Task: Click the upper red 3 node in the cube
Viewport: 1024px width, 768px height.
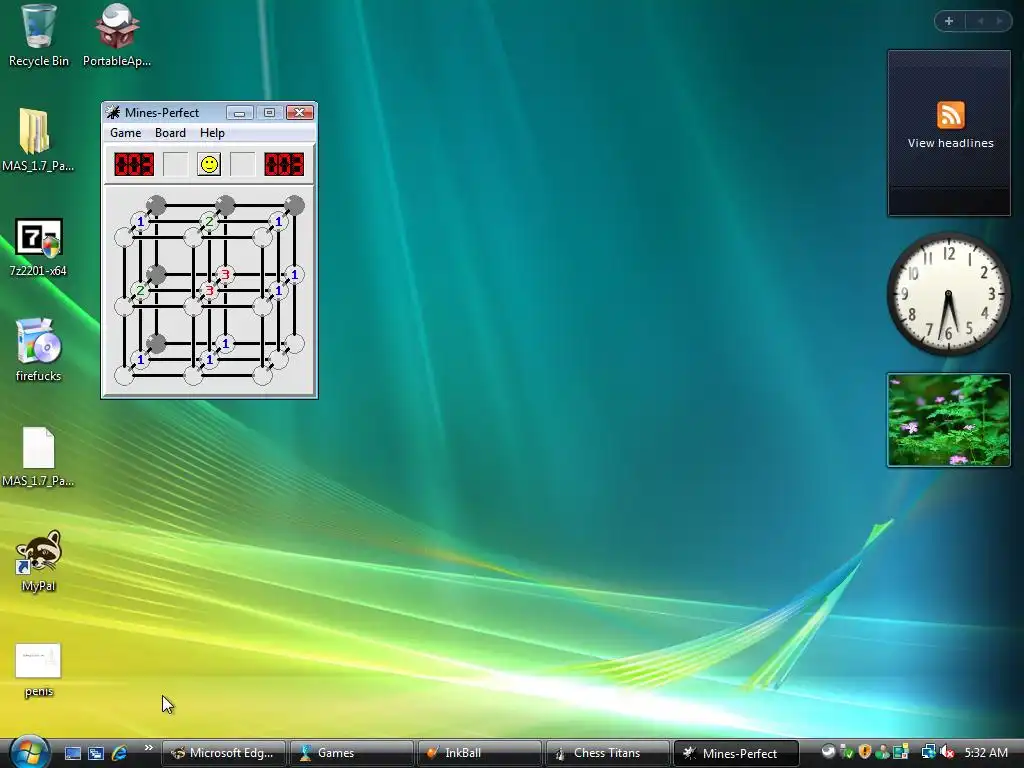Action: pos(225,274)
